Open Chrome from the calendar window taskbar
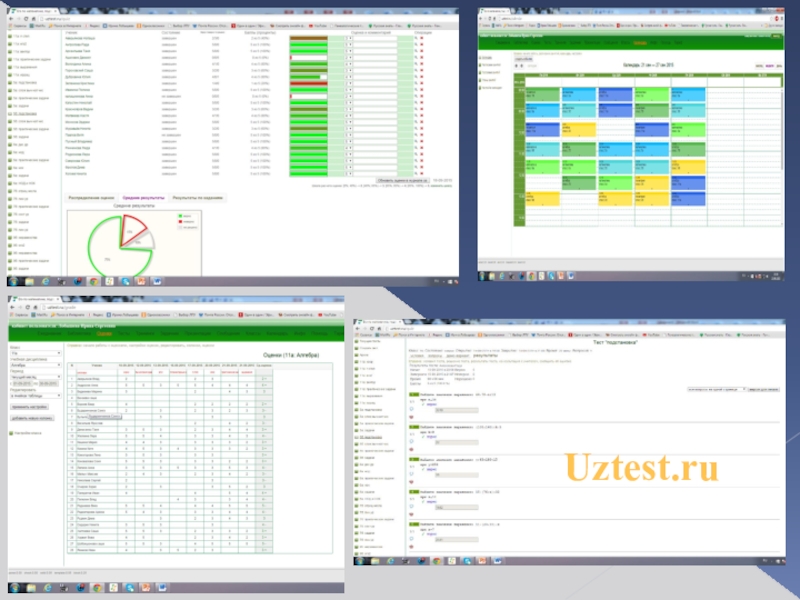 point(532,276)
